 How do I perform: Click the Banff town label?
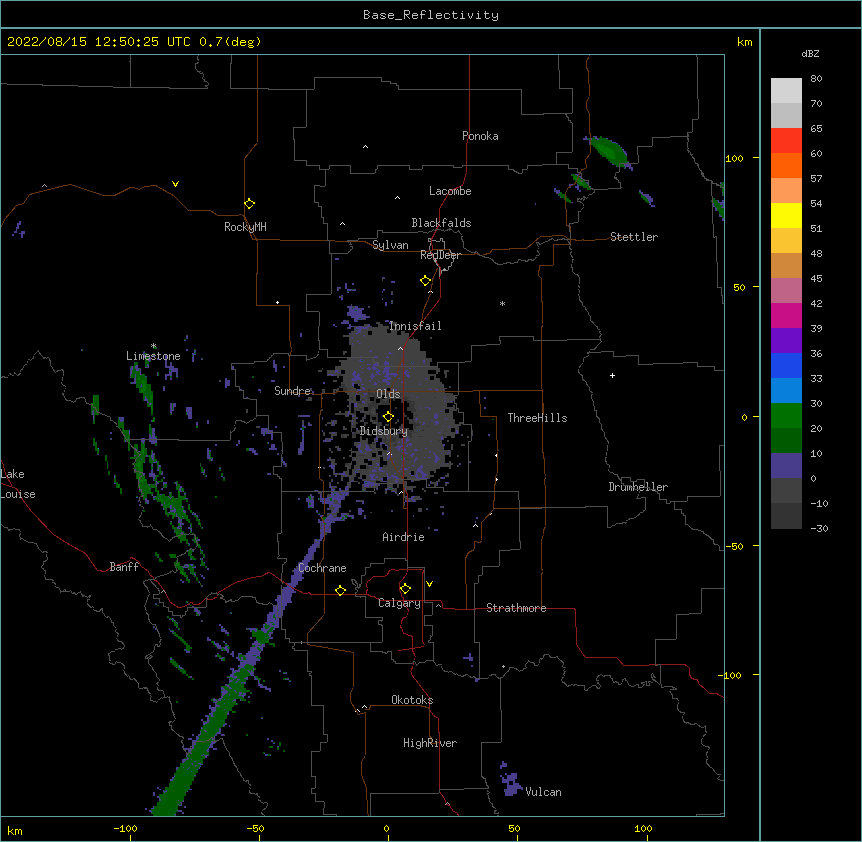click(x=124, y=567)
